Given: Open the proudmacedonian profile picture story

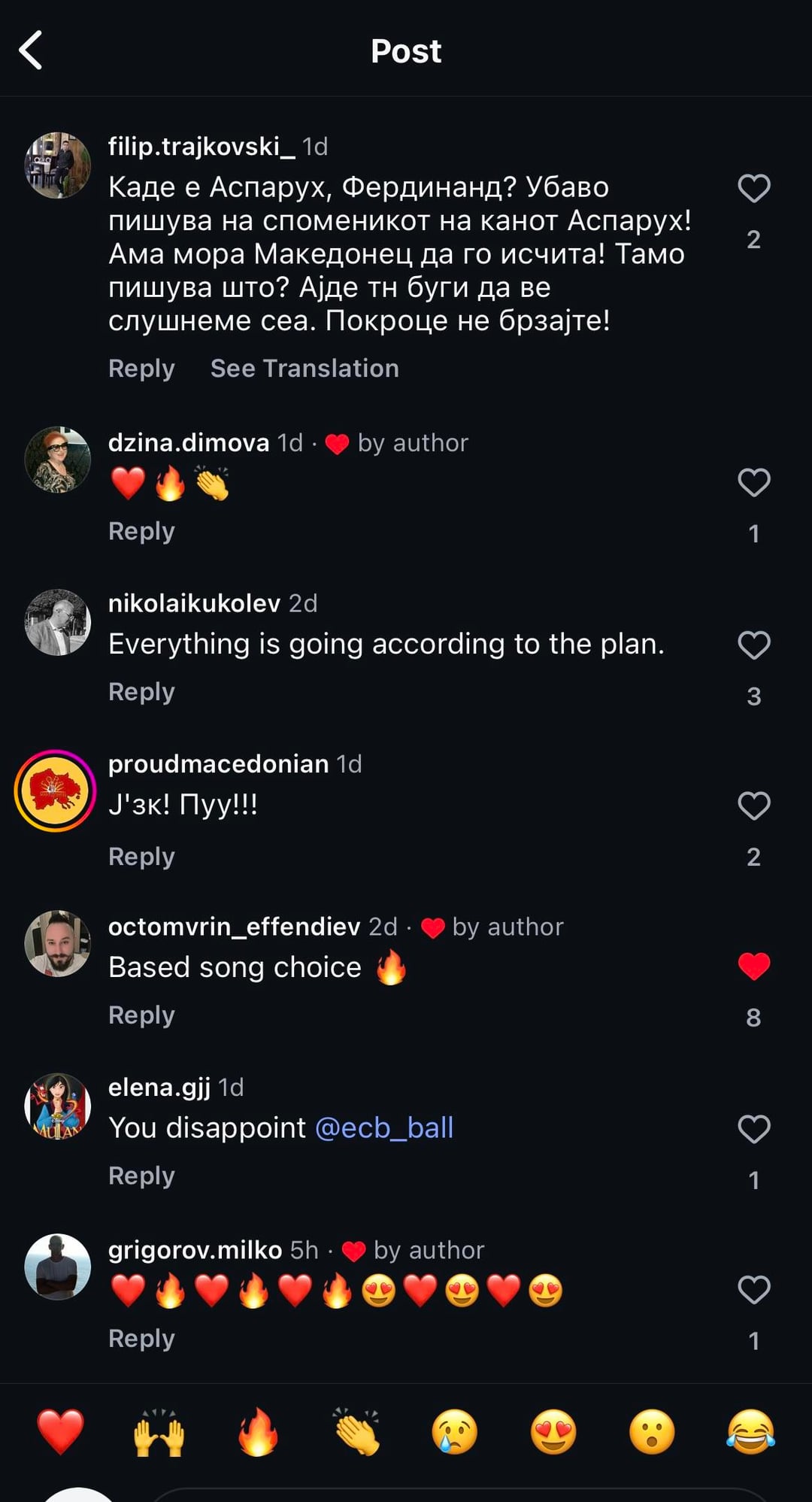Looking at the screenshot, I should coord(56,791).
